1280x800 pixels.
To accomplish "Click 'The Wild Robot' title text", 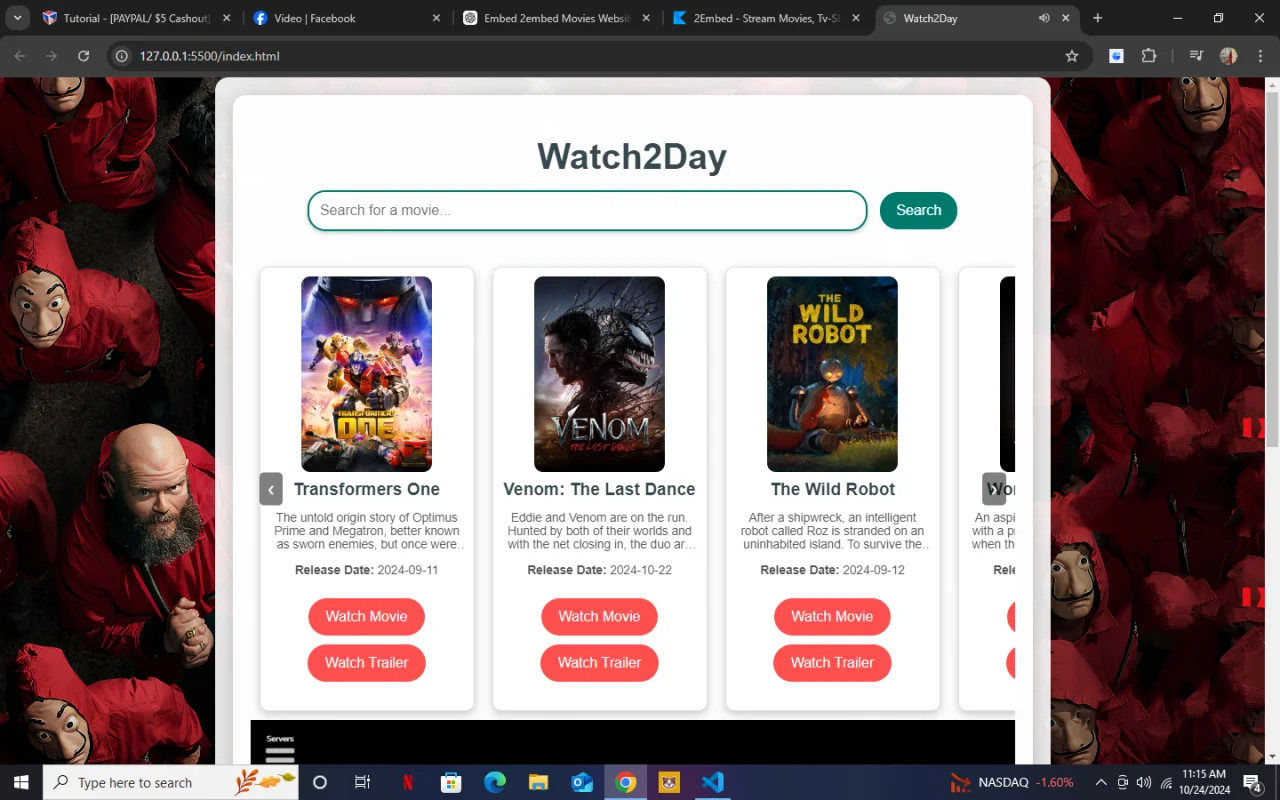I will point(833,489).
